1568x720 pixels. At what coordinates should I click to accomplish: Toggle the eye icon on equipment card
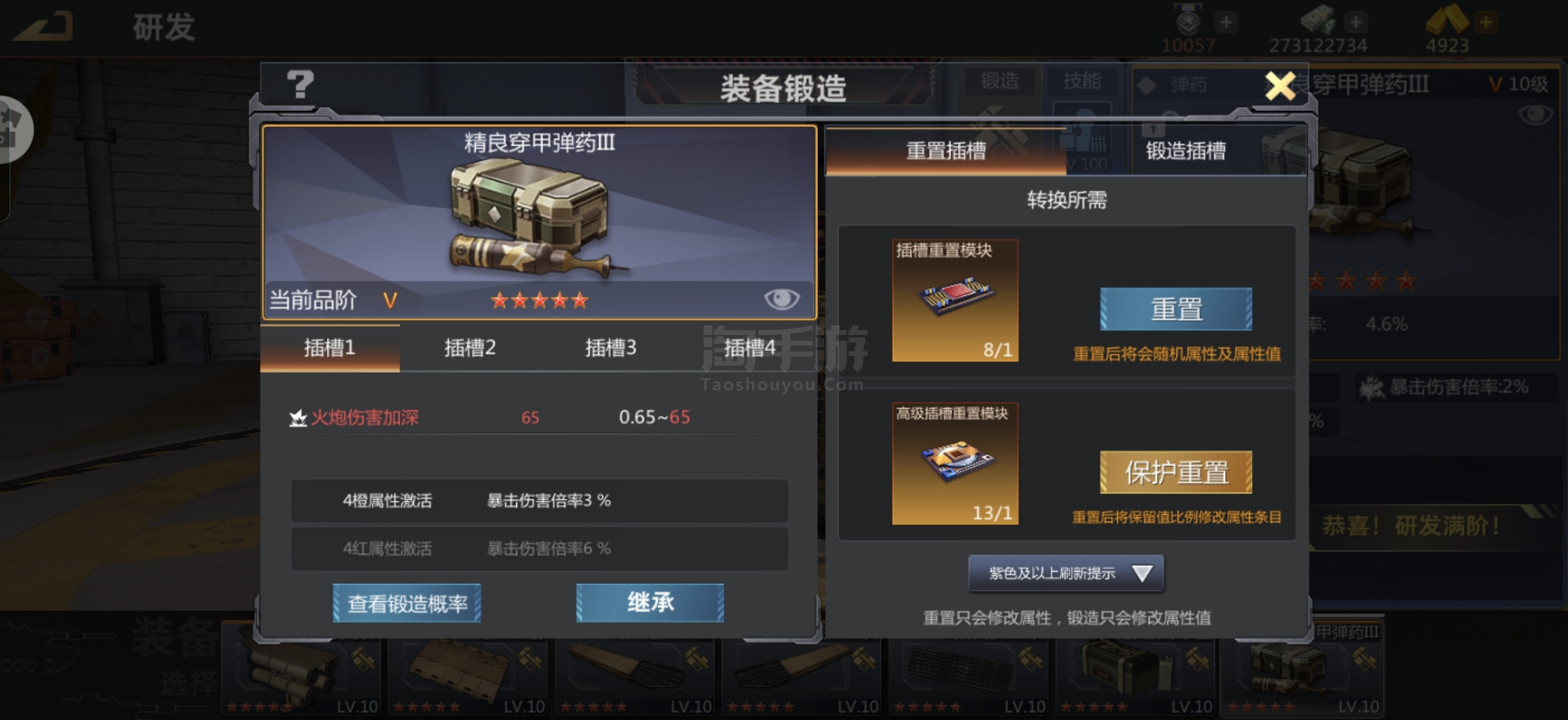pyautogui.click(x=781, y=299)
